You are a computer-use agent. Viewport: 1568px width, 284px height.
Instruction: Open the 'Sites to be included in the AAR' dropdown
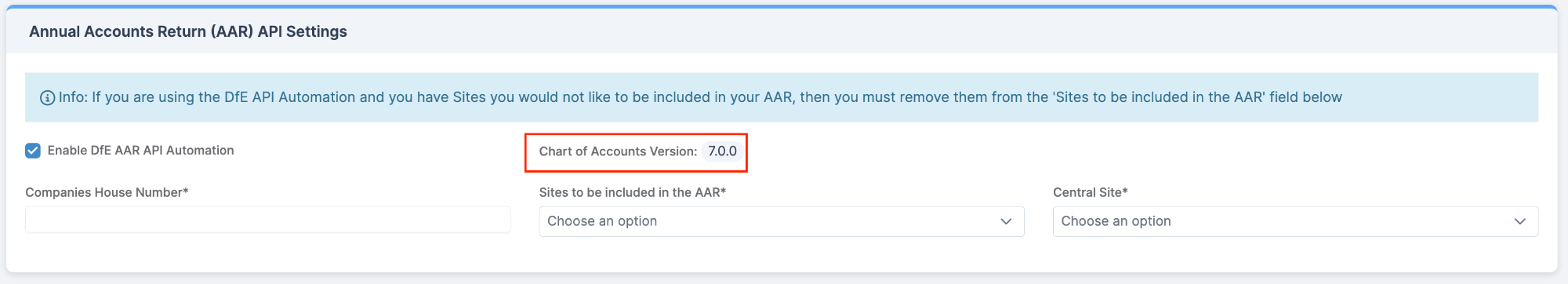coord(782,221)
